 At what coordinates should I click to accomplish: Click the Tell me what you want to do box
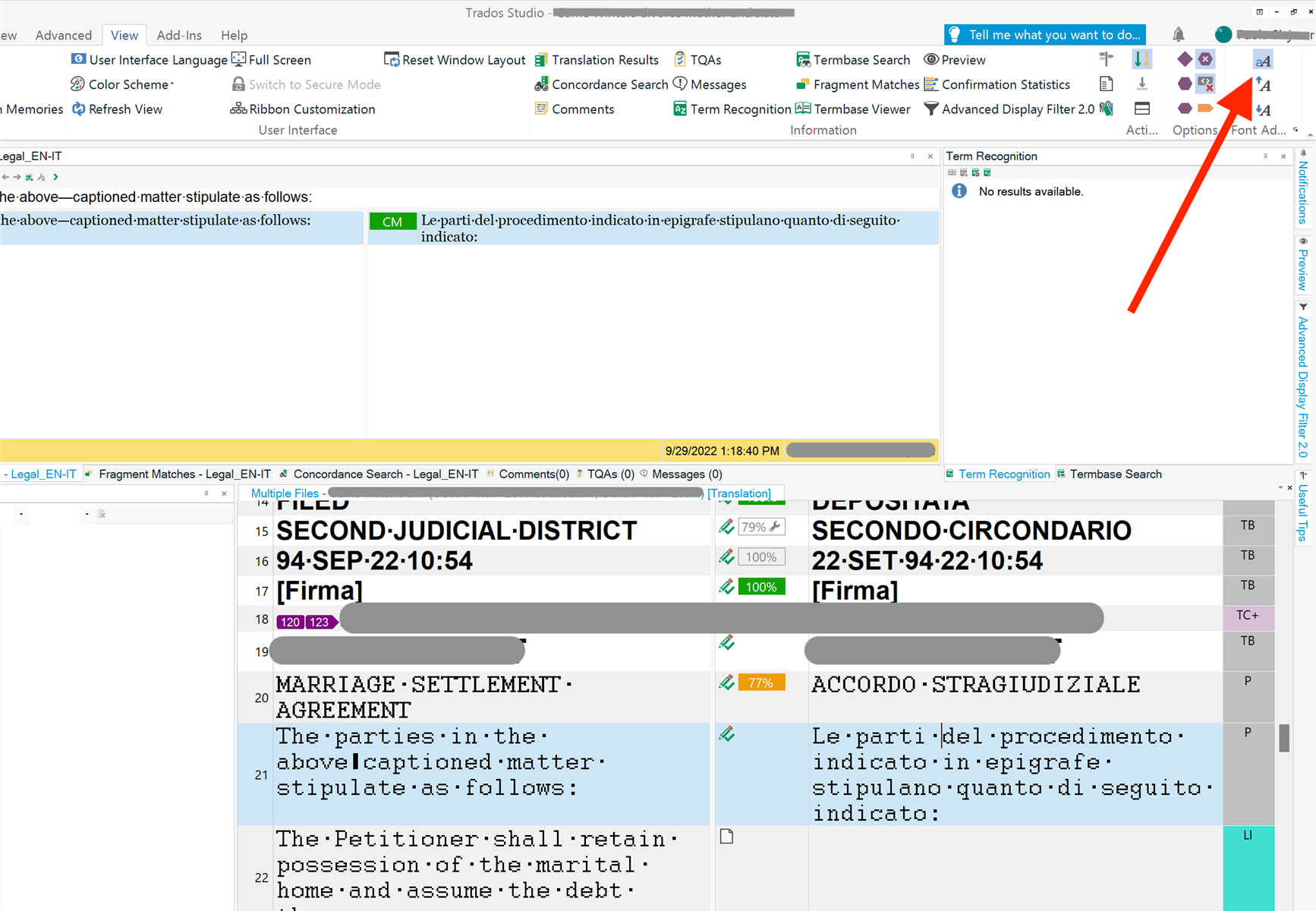[1045, 35]
